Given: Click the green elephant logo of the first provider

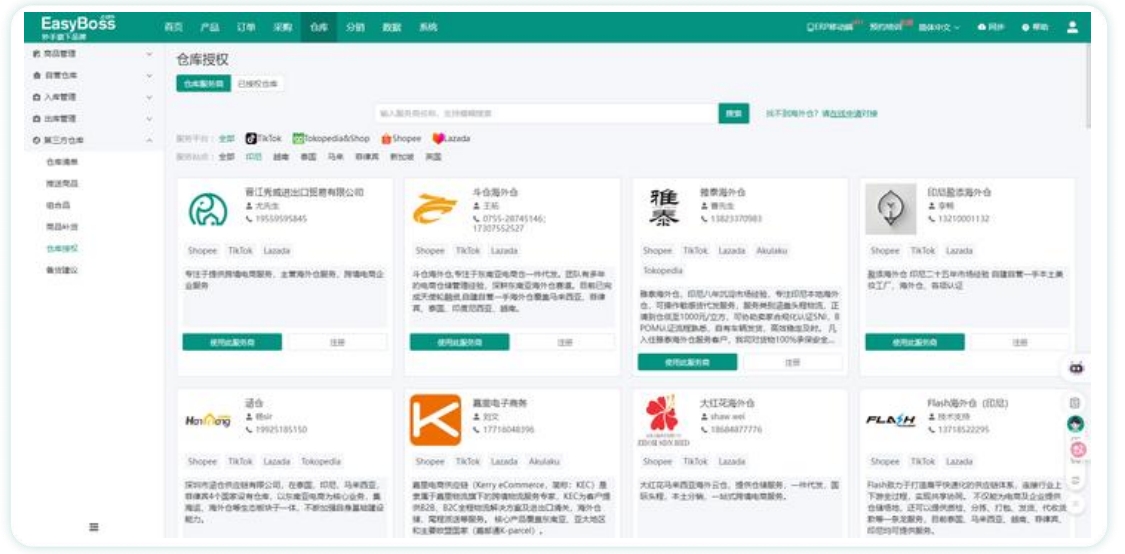Looking at the screenshot, I should 208,209.
